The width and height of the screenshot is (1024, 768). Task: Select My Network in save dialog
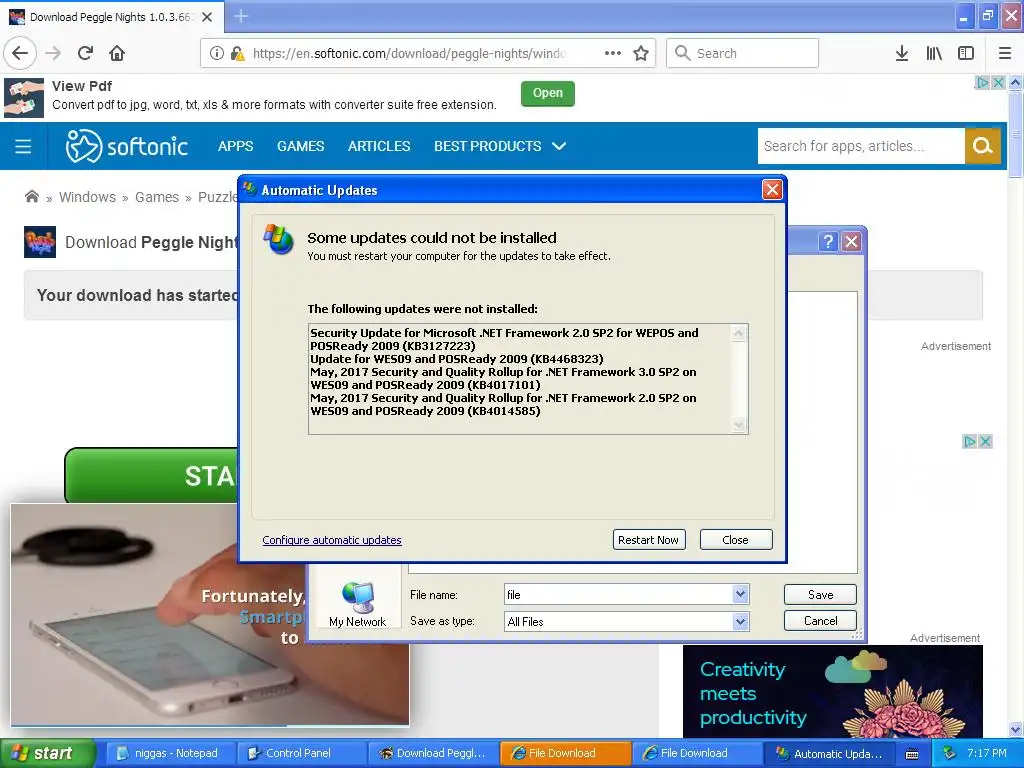(x=357, y=604)
